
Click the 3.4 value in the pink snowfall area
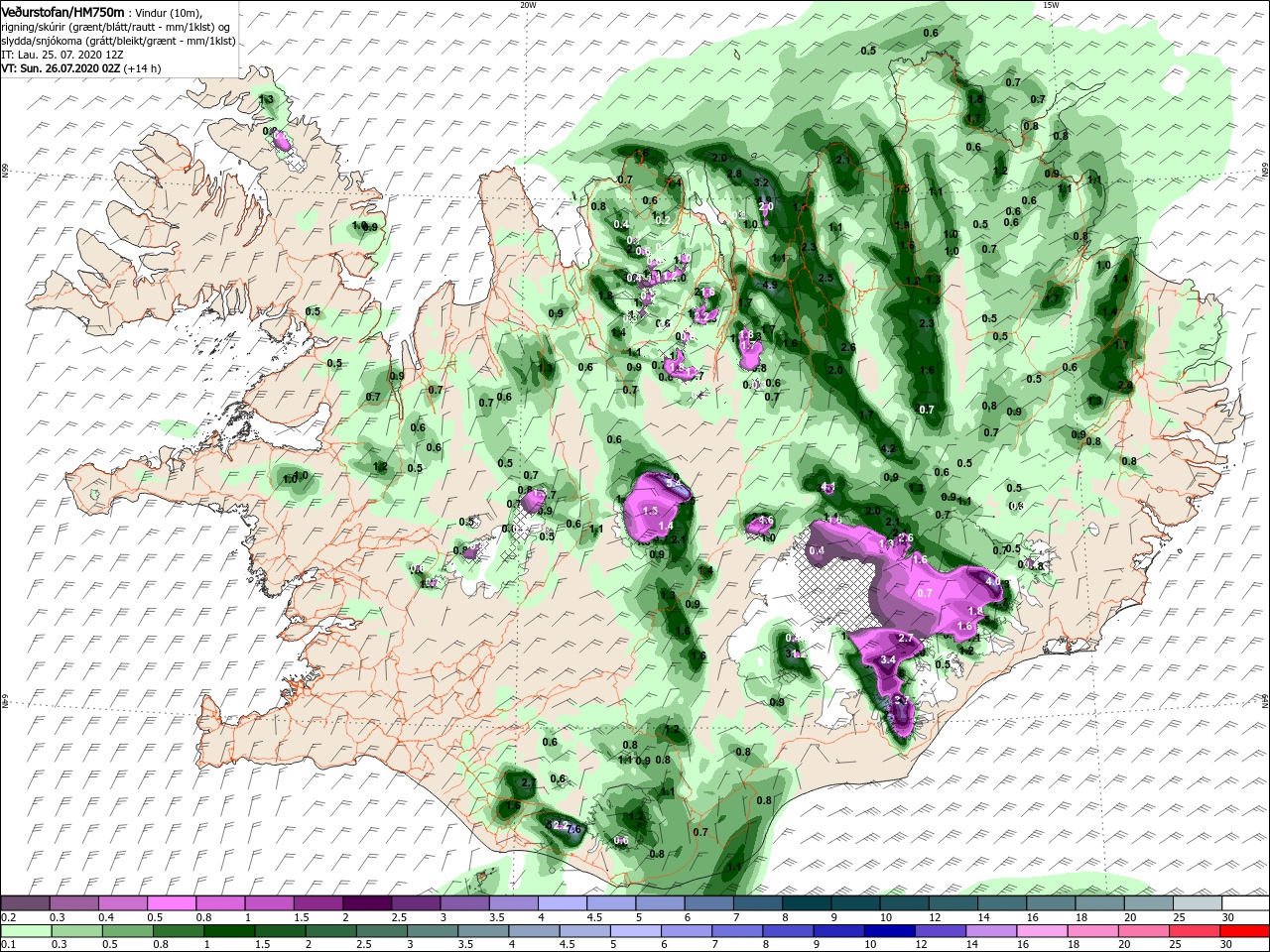coord(888,659)
